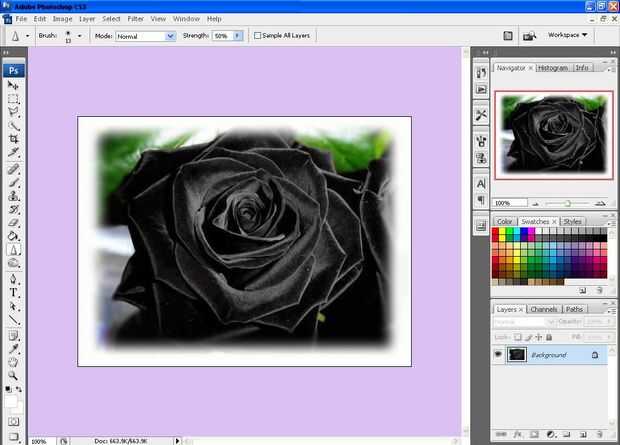Toggle lock position in Layers
Screen dimensions: 620x445
point(539,337)
